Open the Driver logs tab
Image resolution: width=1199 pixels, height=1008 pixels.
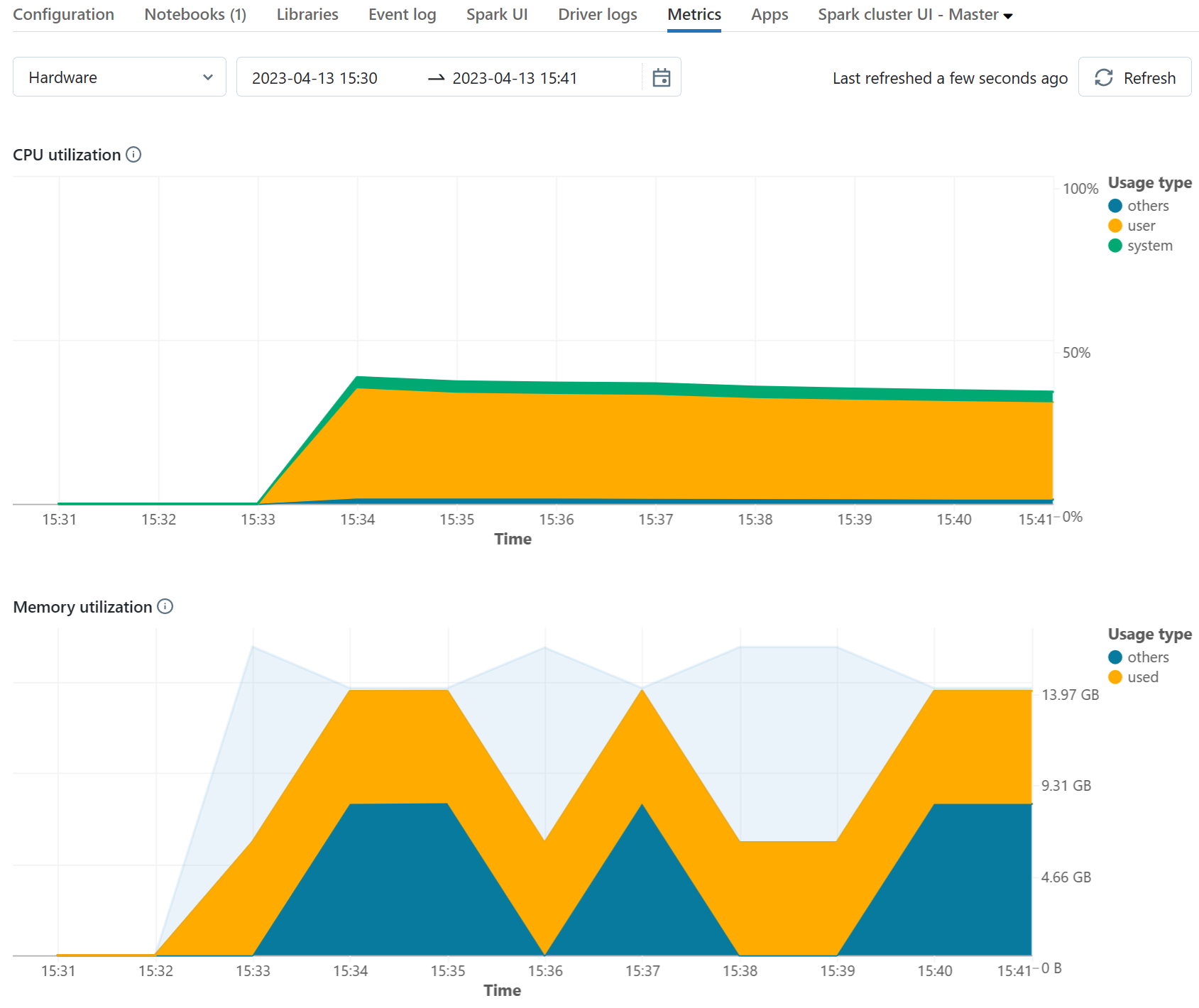tap(597, 14)
